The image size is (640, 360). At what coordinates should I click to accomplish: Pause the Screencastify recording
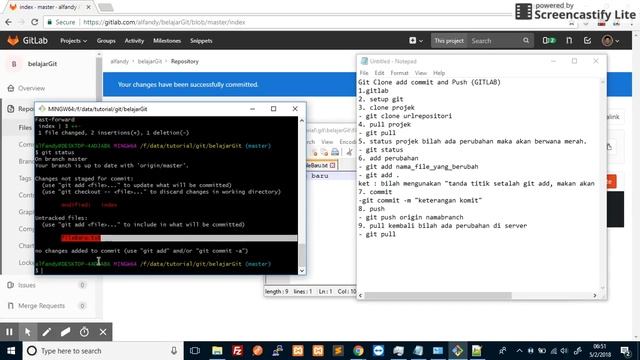click(x=9, y=332)
